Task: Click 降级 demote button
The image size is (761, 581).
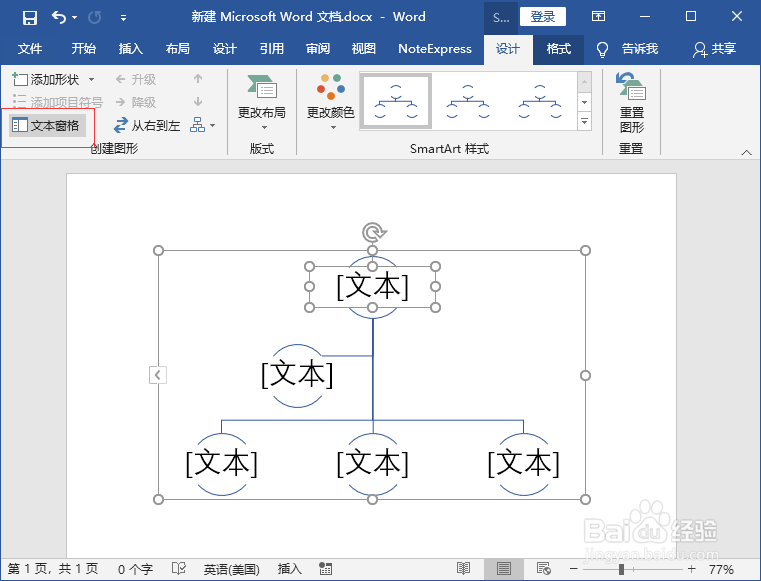Action: coord(136,102)
